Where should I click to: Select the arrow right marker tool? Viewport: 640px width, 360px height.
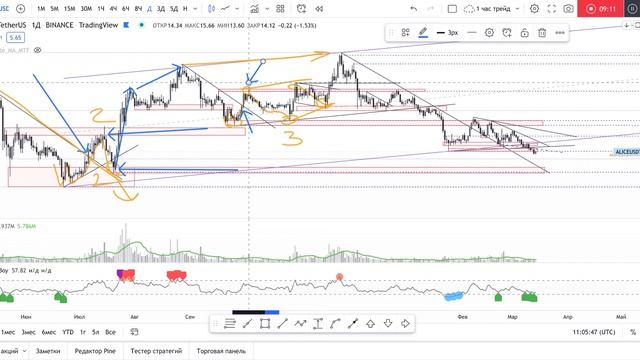[405, 324]
